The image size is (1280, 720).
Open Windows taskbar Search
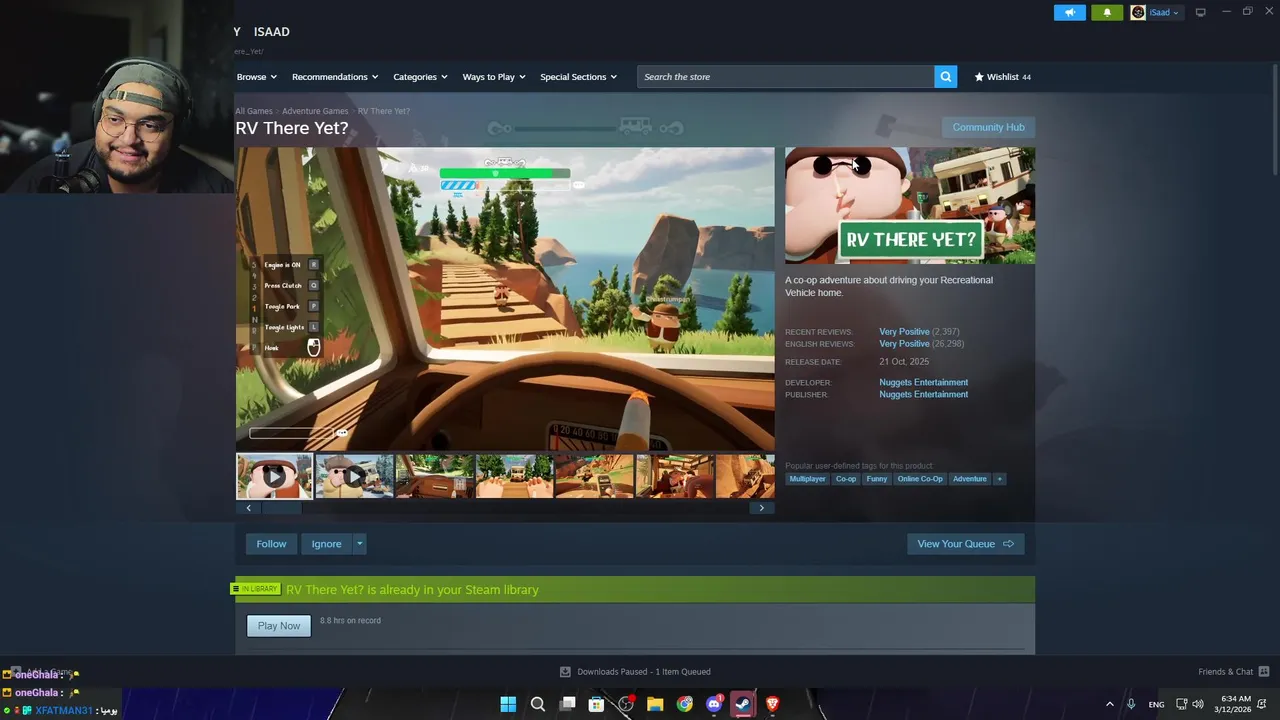(x=538, y=704)
